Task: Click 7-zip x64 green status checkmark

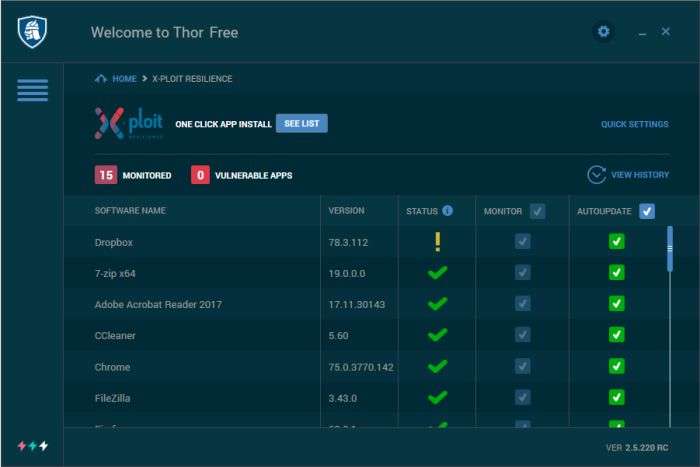Action: tap(438, 272)
